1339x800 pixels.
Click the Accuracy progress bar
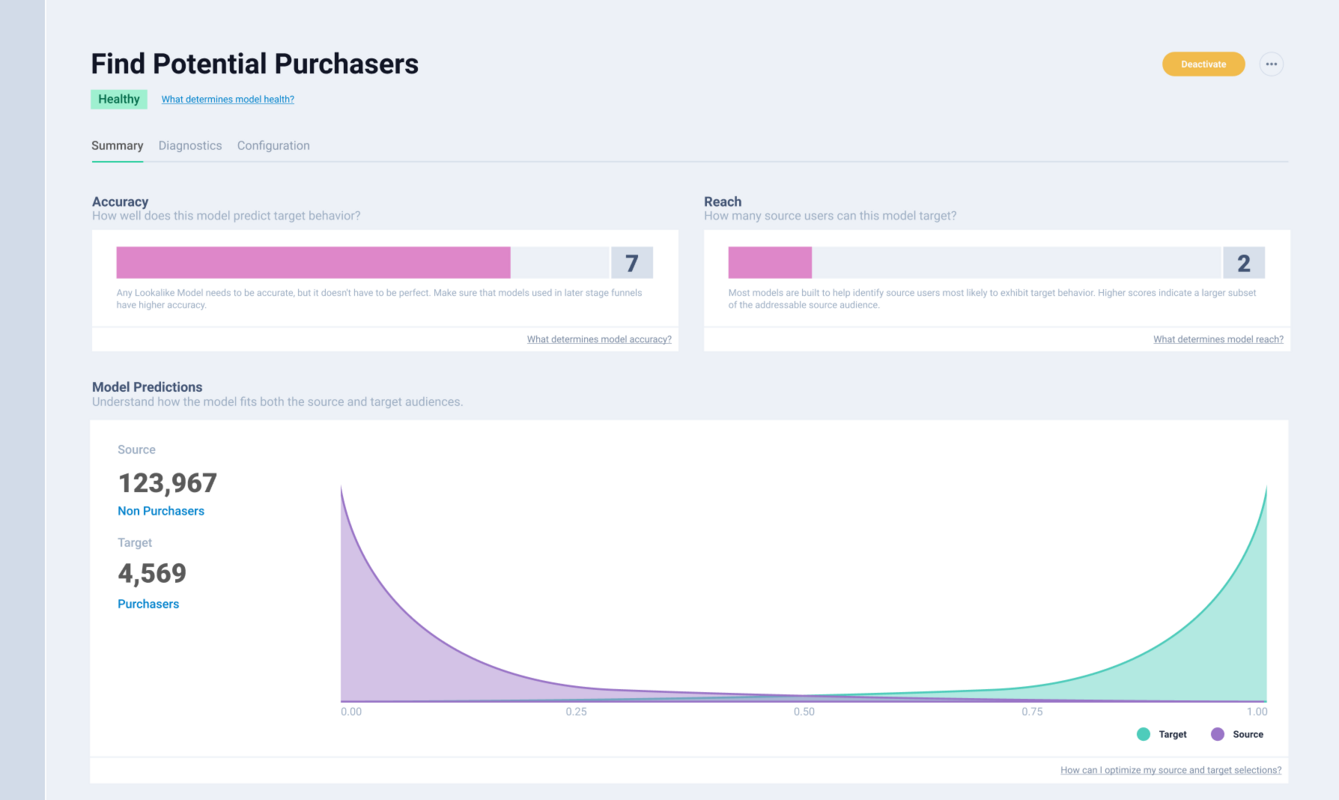pyautogui.click(x=313, y=261)
